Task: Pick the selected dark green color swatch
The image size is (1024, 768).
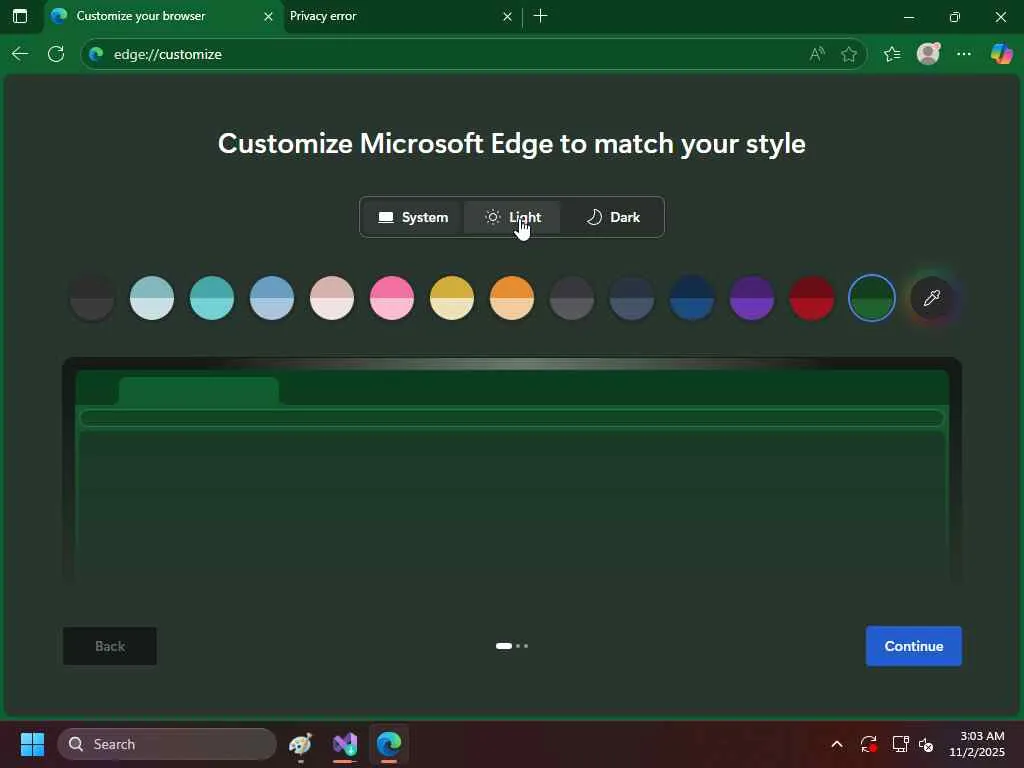Action: point(872,298)
